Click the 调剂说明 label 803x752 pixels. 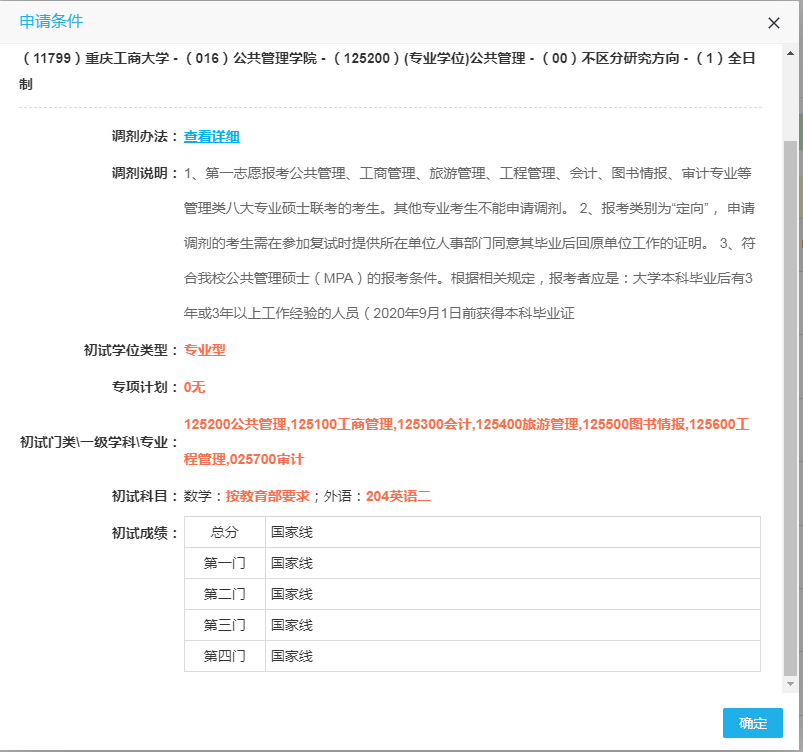click(x=145, y=174)
